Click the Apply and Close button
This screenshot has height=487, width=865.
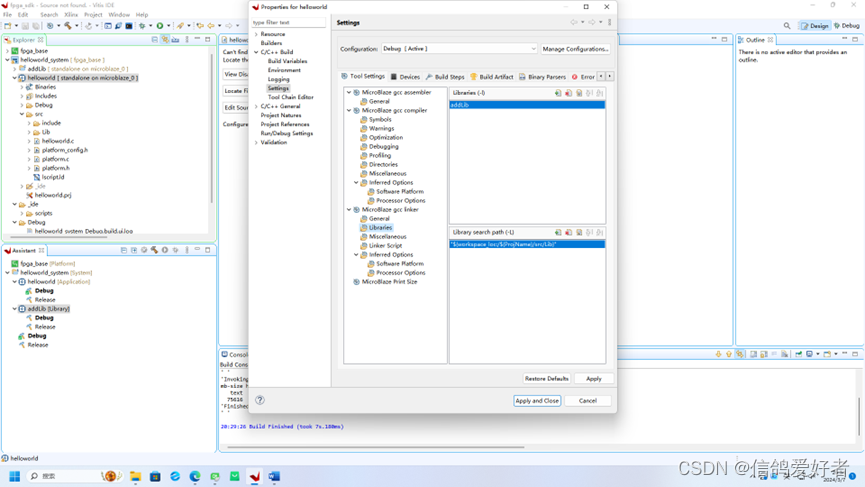(537, 401)
